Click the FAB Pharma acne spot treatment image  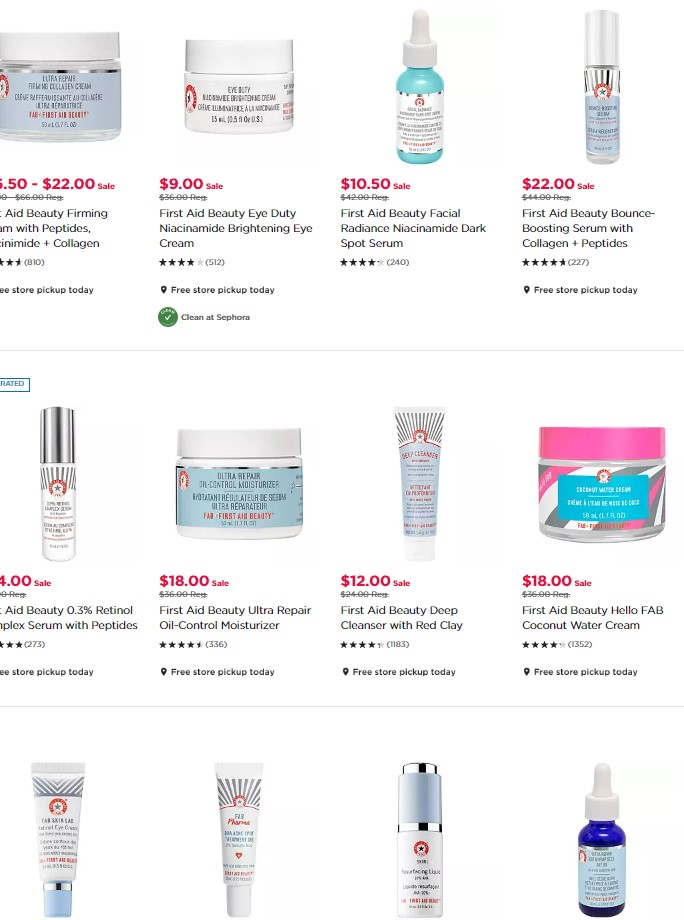tap(239, 839)
